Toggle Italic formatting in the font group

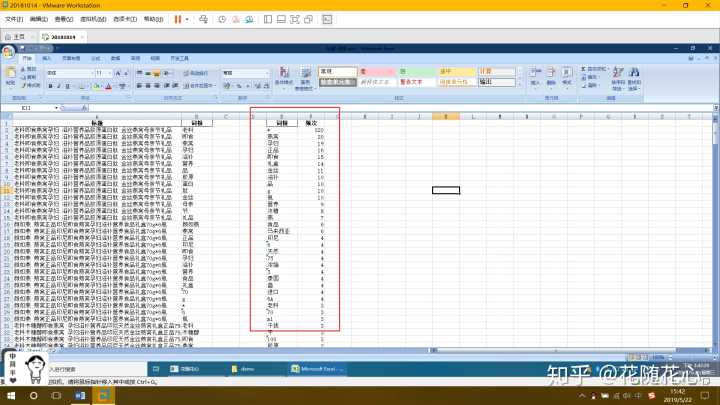[58, 85]
